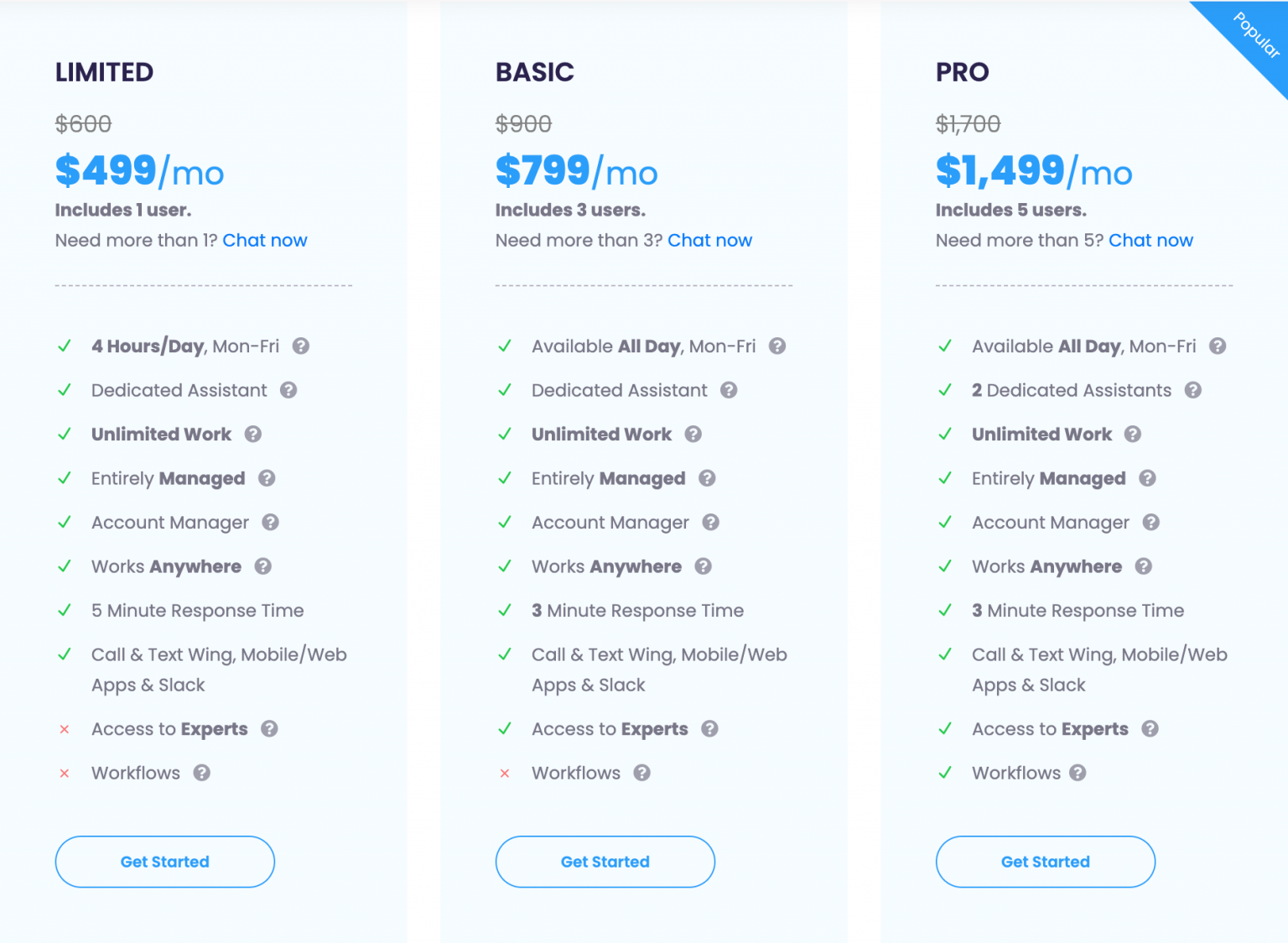Click the LIMITED plan heading
This screenshot has width=1288, height=943.
104,72
